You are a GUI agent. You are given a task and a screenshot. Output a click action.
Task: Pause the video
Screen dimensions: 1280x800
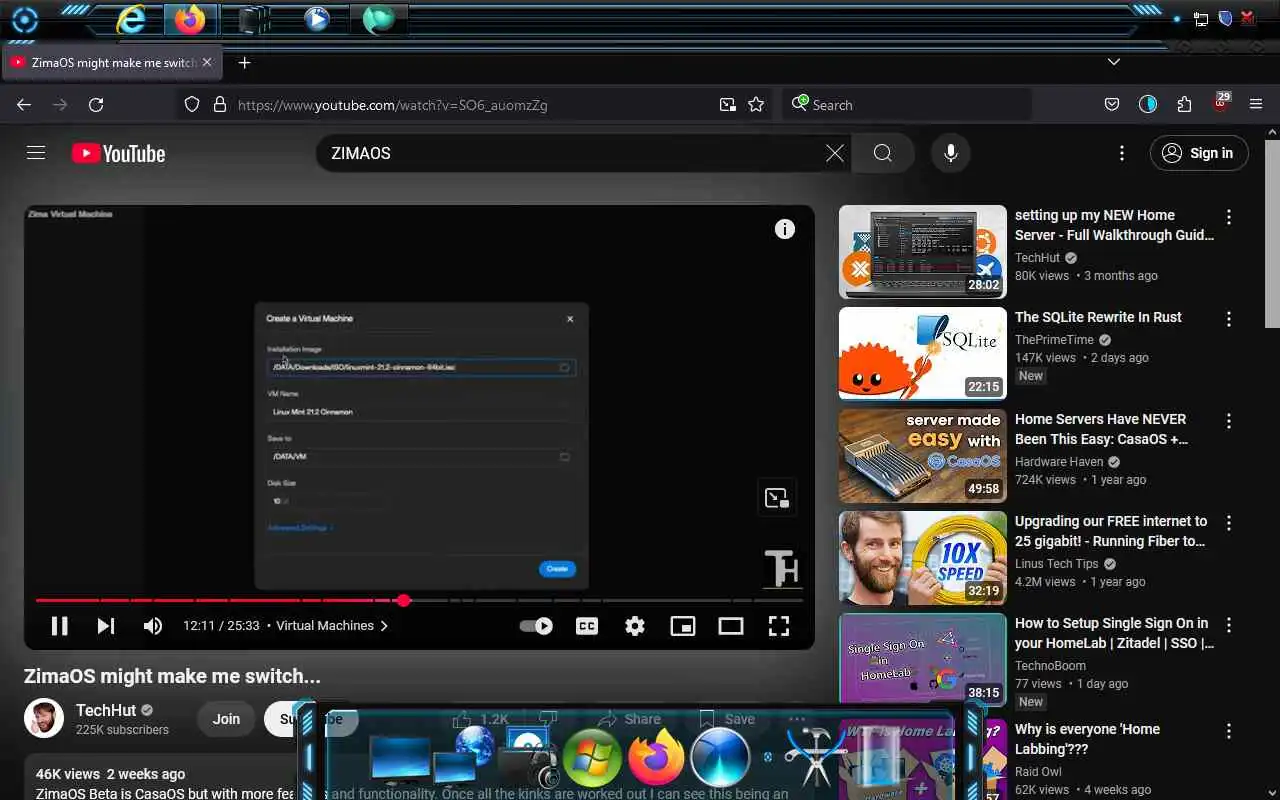60,626
